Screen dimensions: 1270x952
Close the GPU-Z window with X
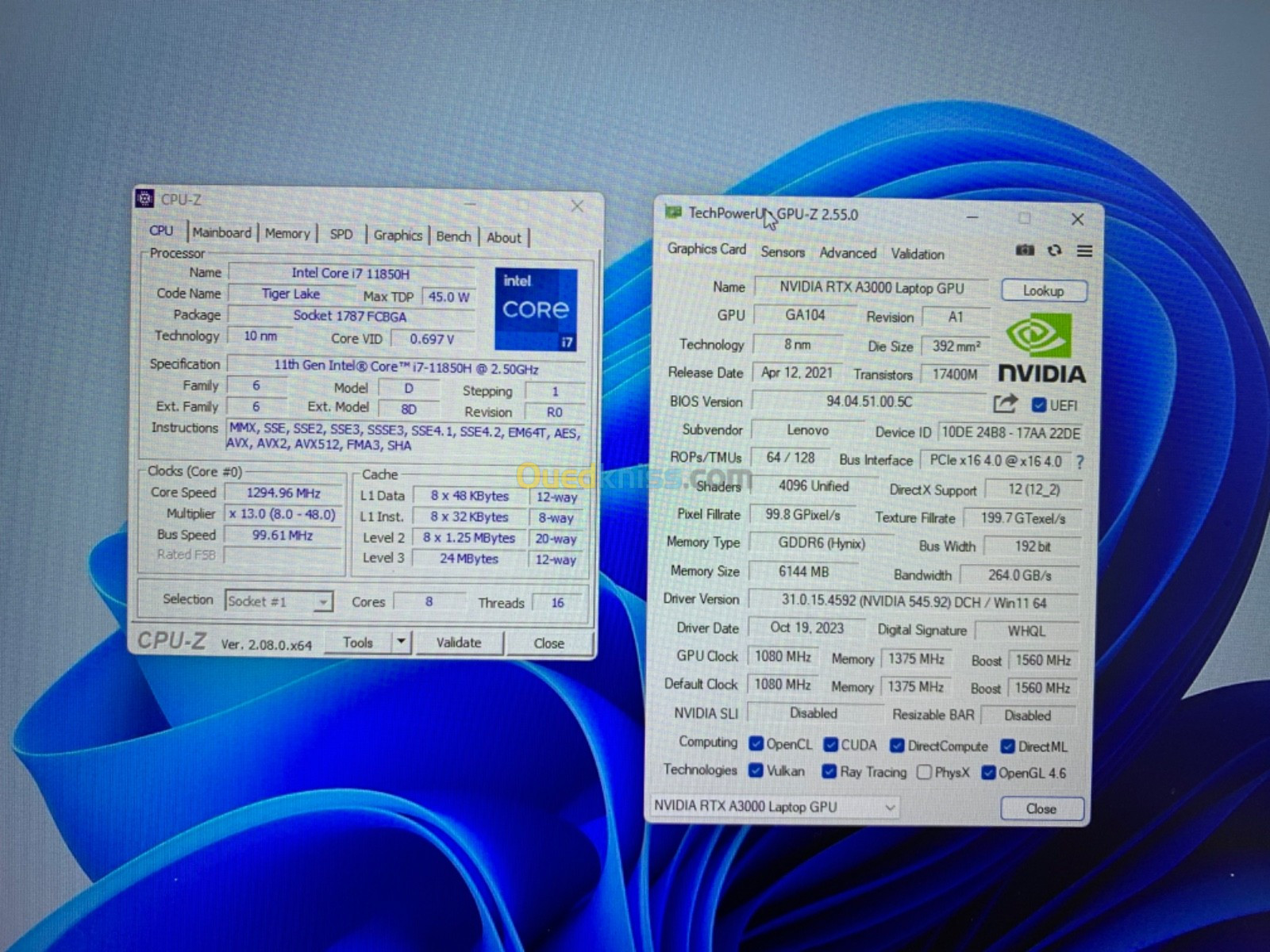pyautogui.click(x=1077, y=219)
